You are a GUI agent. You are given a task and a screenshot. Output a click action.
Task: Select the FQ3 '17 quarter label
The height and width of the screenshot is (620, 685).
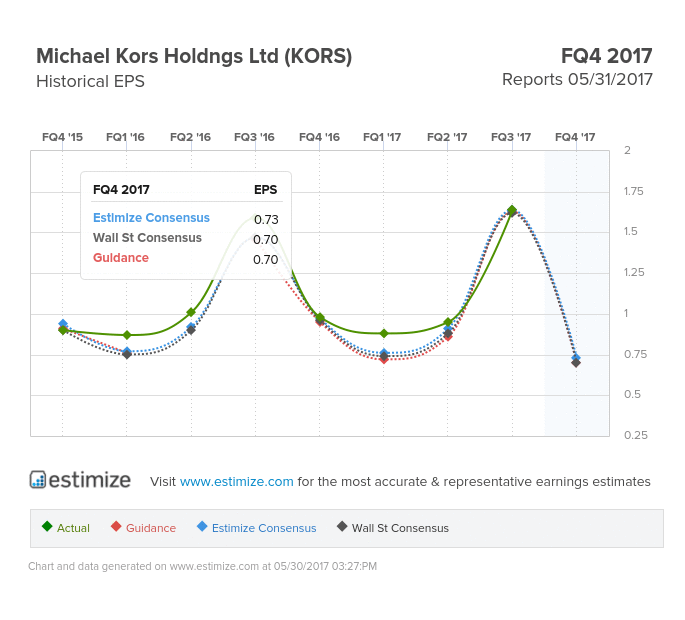pos(511,137)
